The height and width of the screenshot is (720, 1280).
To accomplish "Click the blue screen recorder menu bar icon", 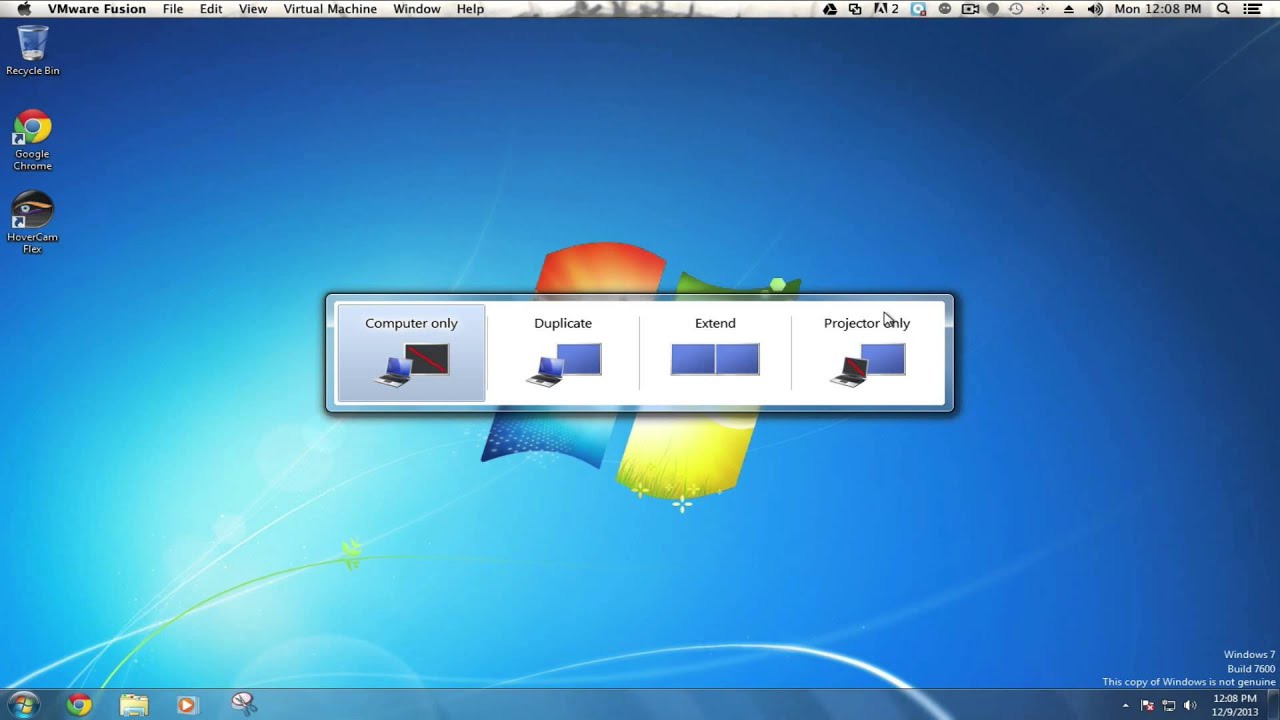I will point(918,9).
